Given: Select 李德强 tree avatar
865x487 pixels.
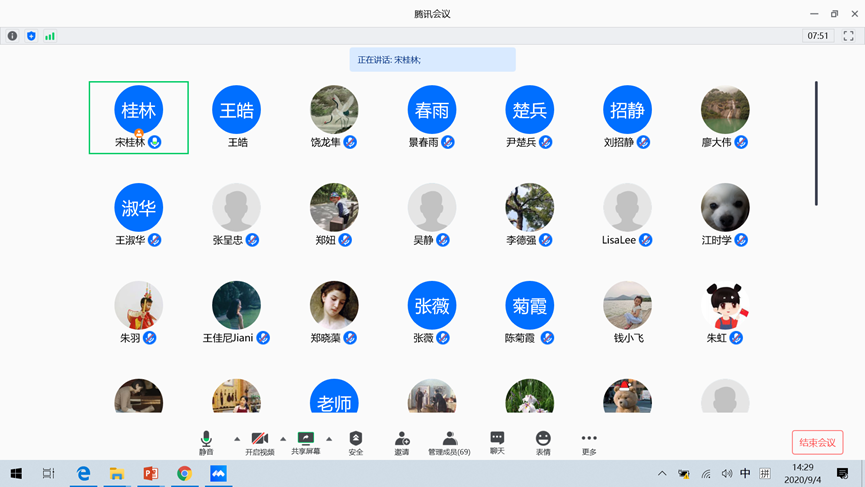Looking at the screenshot, I should [530, 207].
